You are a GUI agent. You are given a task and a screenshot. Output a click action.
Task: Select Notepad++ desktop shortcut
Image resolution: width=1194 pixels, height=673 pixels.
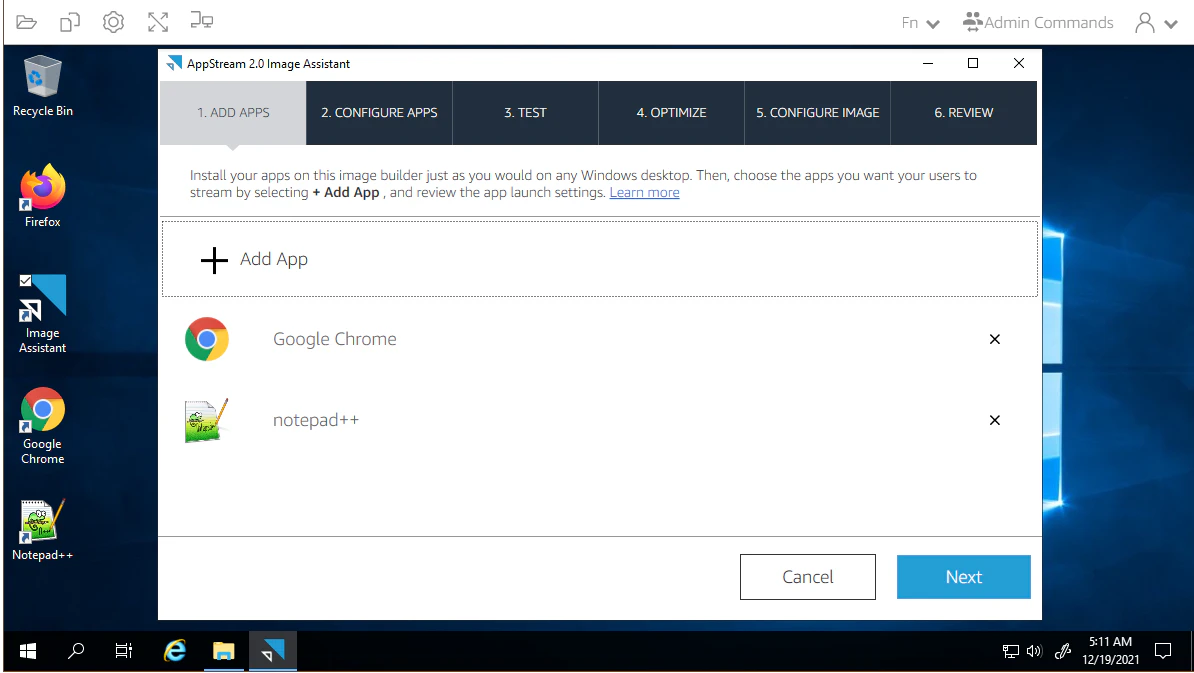43,530
